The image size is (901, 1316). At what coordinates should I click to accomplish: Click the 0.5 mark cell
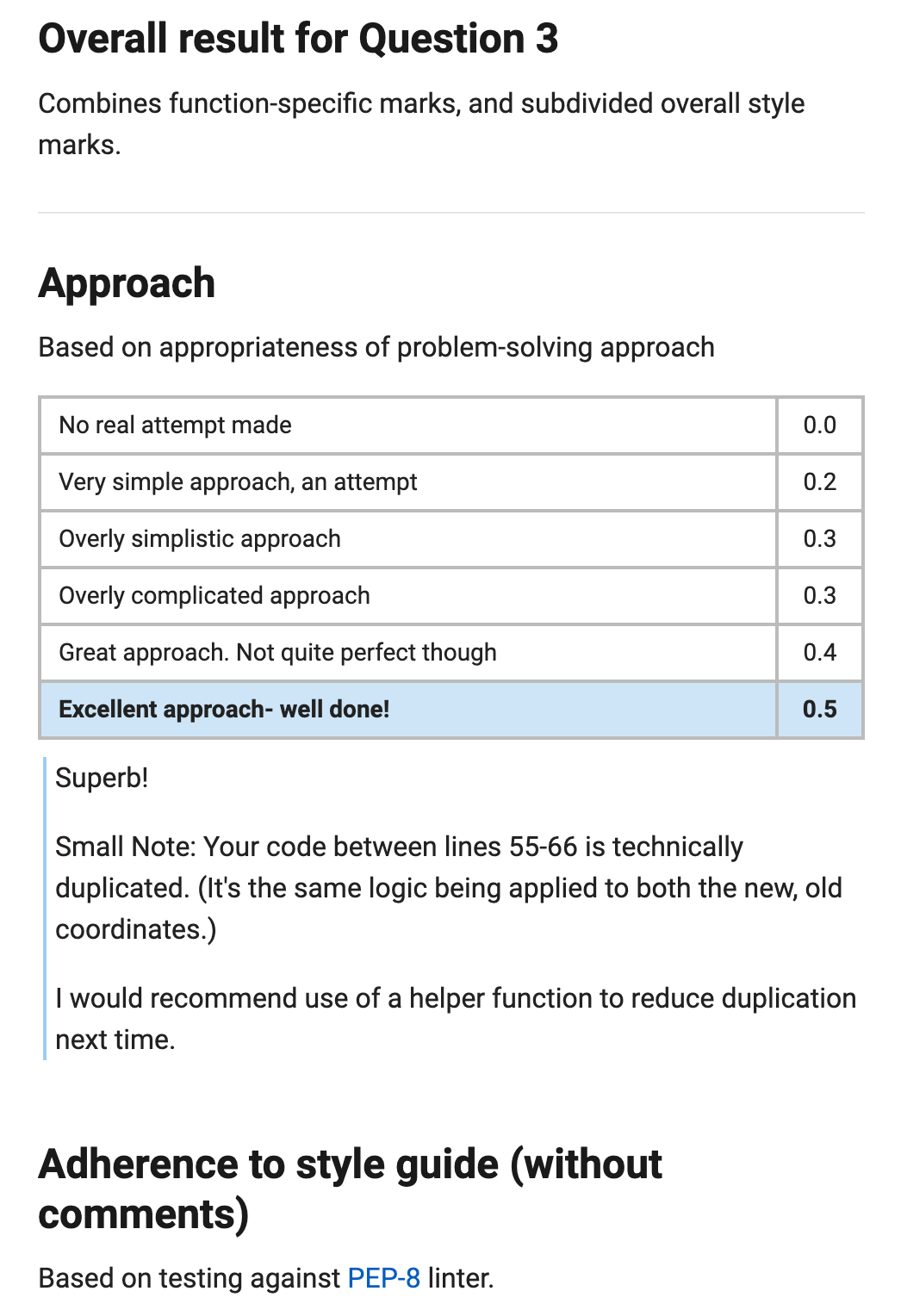[820, 710]
